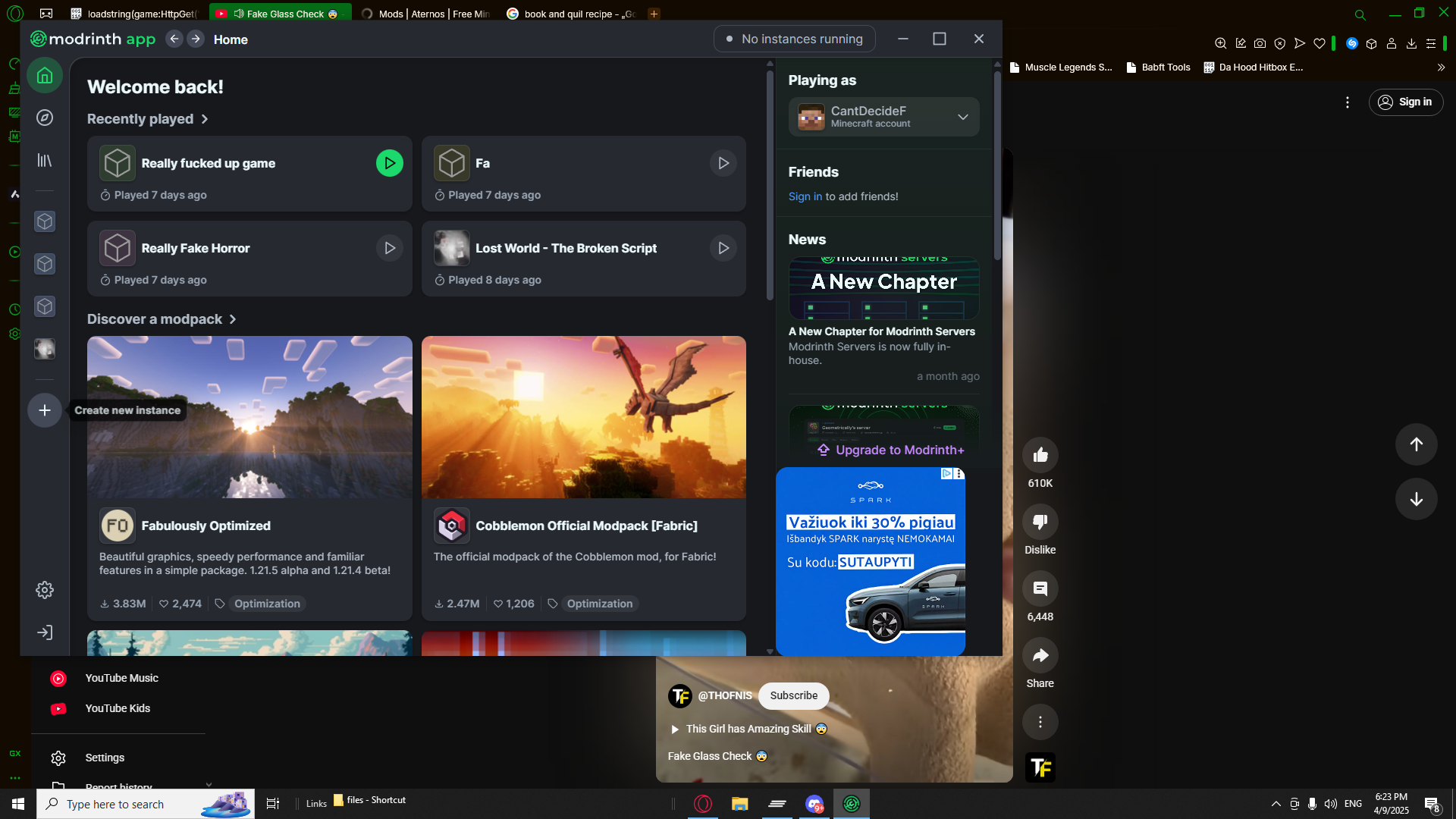Open Cobblemon Official Modpack [Fabric] title
Viewport: 1456px width, 819px height.
pos(586,526)
